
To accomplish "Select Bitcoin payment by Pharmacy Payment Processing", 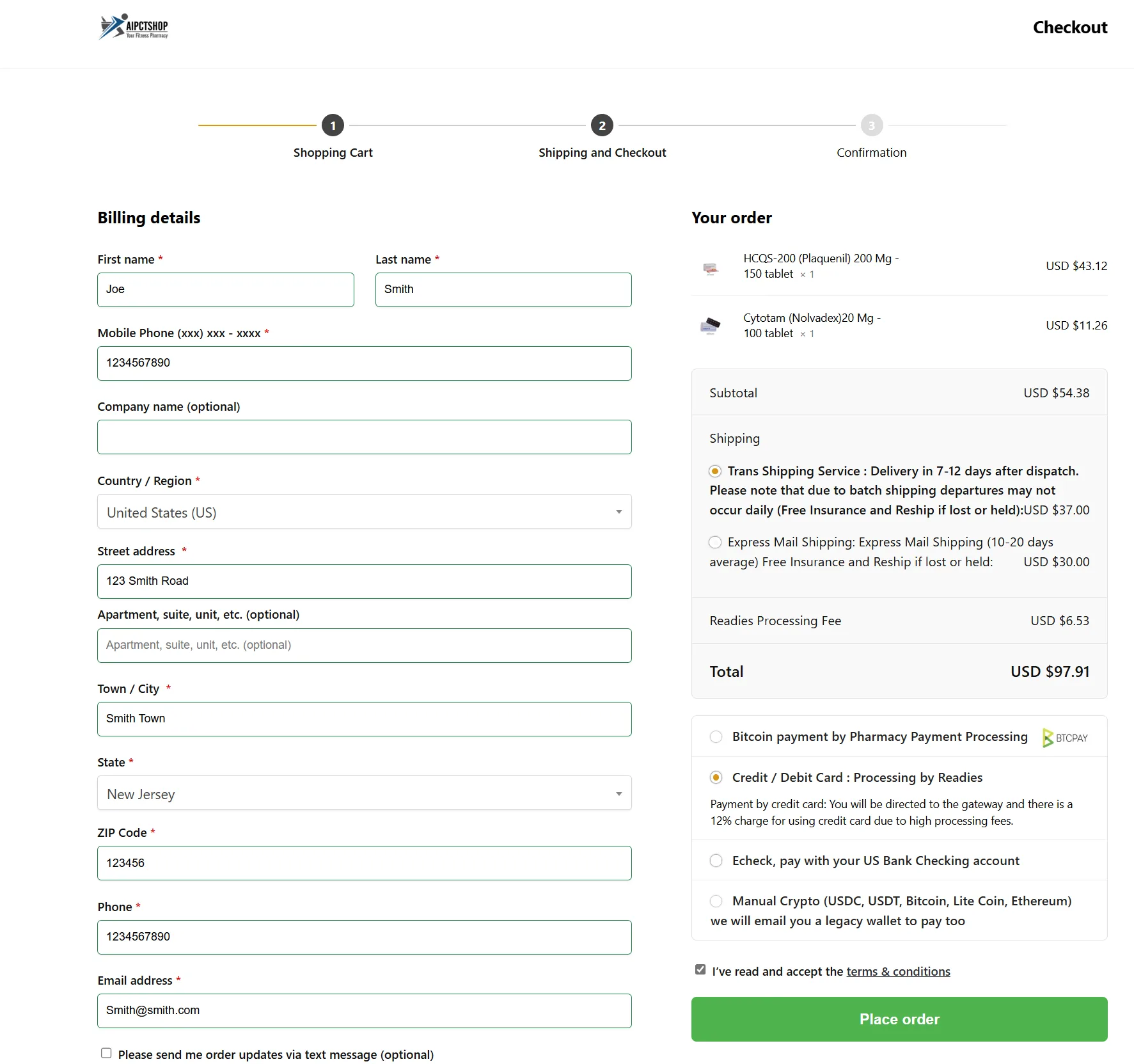I will pos(716,737).
